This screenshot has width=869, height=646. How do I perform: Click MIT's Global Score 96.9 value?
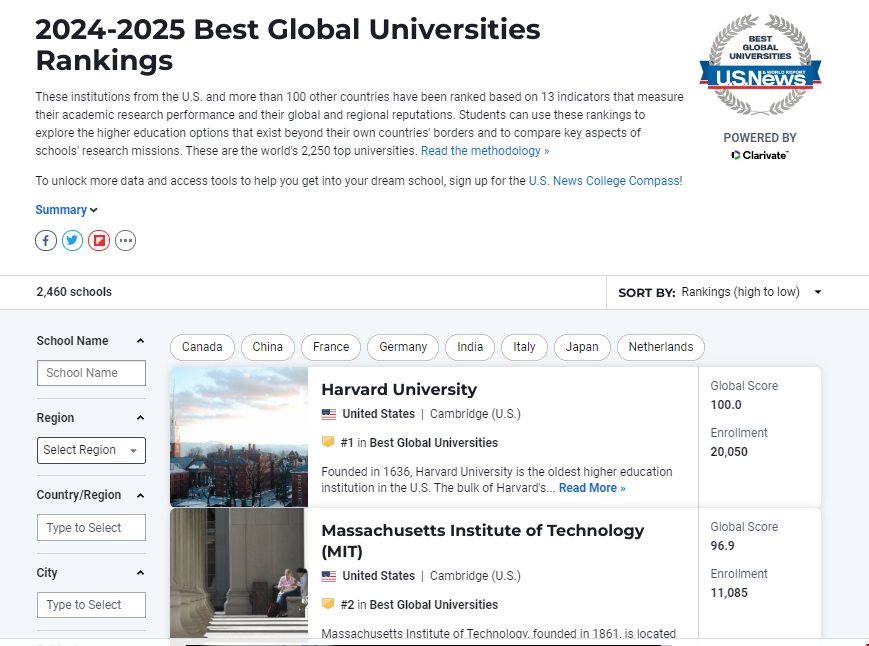click(723, 546)
